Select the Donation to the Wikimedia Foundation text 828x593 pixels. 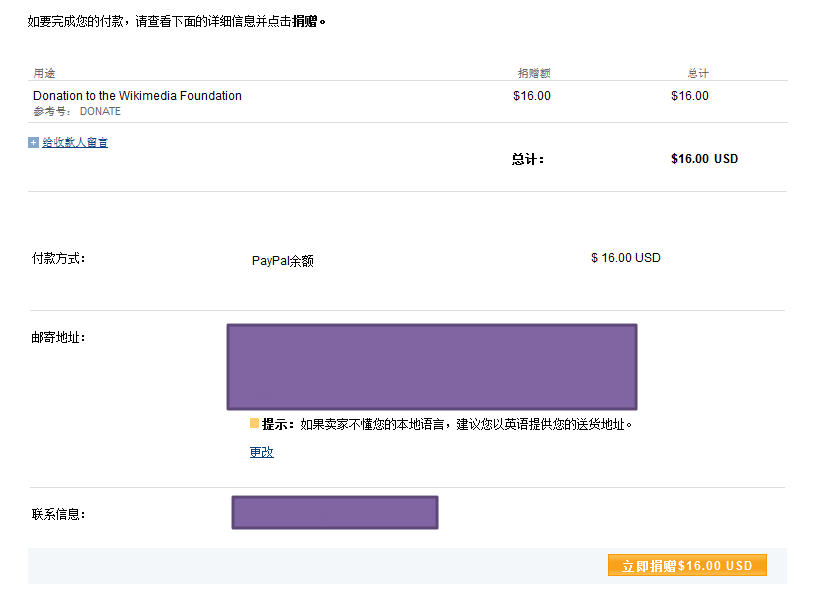[137, 96]
